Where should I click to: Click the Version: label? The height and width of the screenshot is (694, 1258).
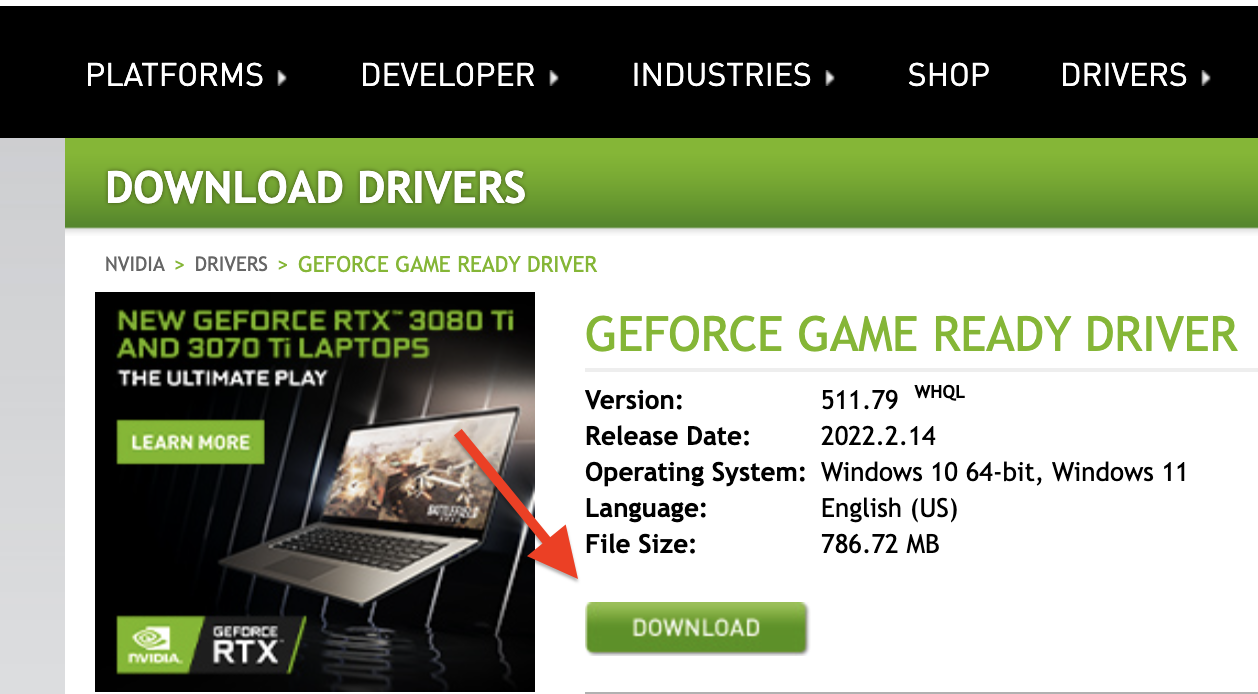pyautogui.click(x=634, y=401)
